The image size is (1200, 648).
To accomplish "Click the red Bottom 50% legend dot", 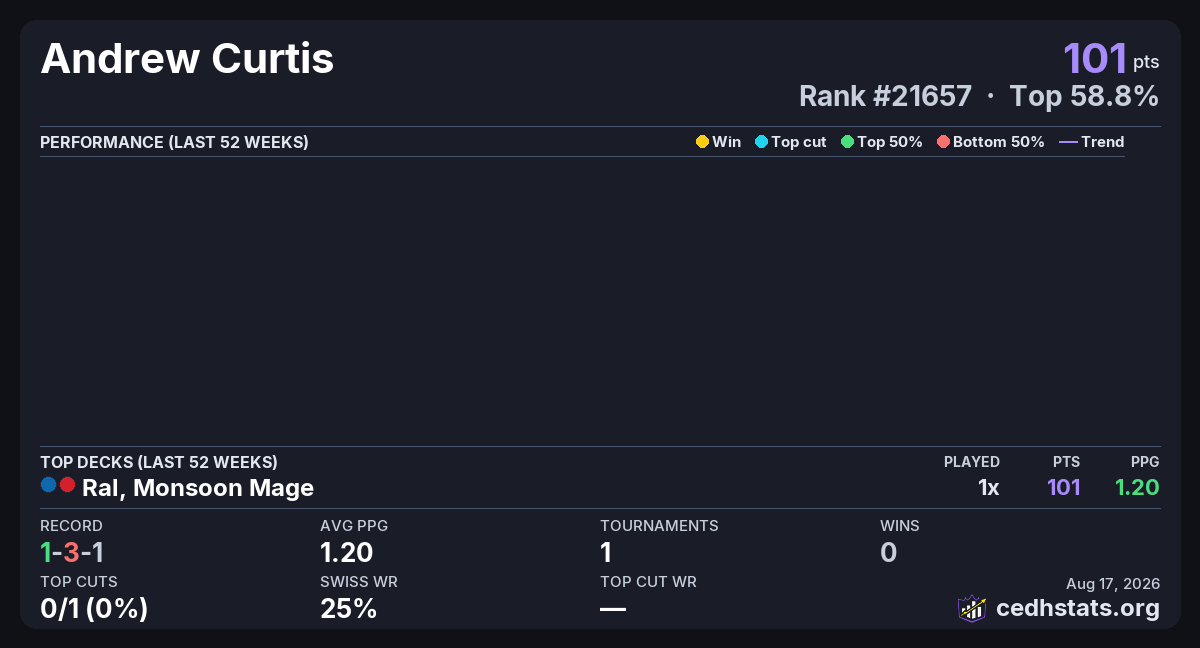I will click(943, 142).
